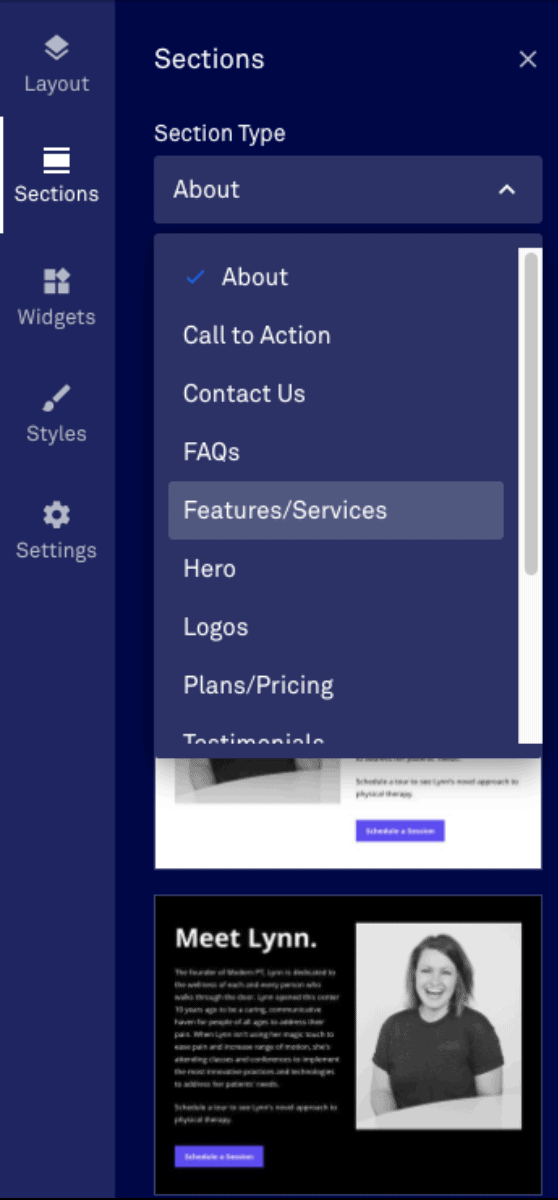Open the Settings gear icon
Screen dimensions: 558x1200
tap(56, 515)
